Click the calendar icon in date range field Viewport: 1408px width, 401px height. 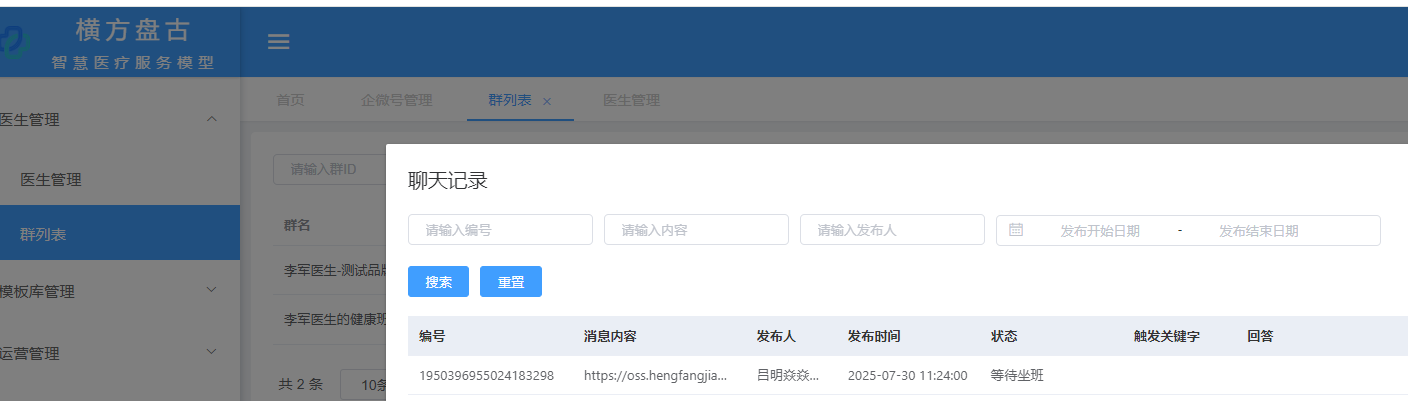(x=1016, y=230)
